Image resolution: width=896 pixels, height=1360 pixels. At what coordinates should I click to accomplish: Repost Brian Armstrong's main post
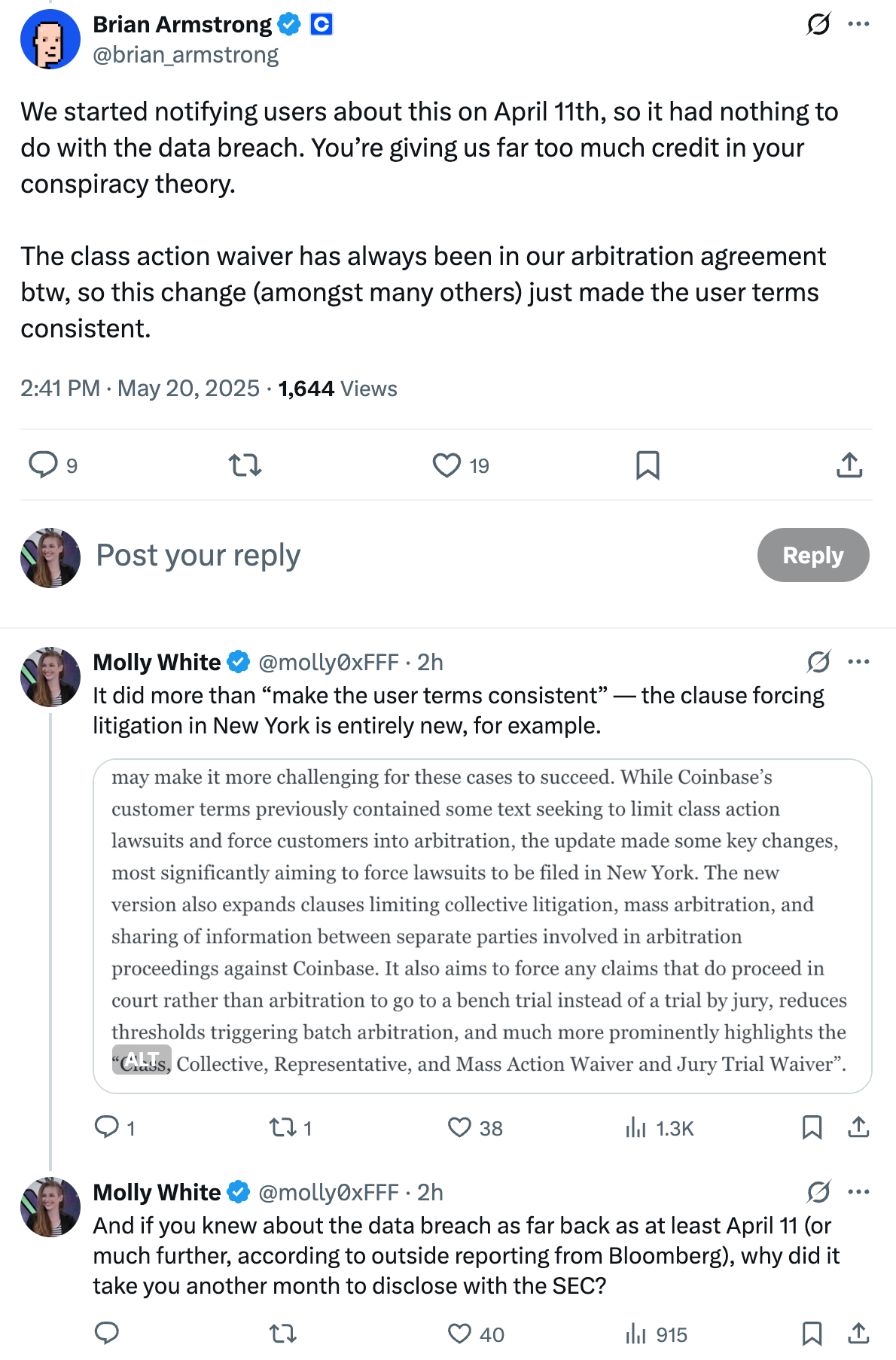pos(245,465)
